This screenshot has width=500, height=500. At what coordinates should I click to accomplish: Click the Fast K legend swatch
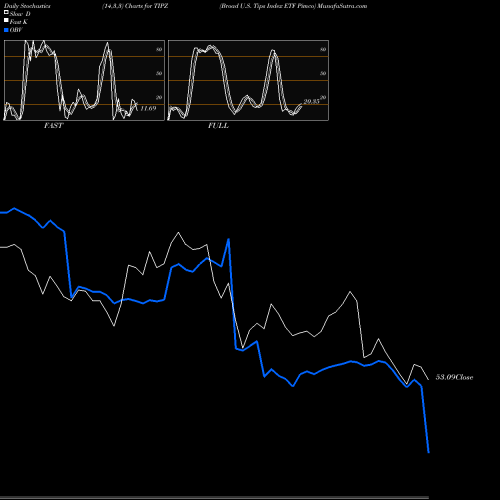coord(6,20)
